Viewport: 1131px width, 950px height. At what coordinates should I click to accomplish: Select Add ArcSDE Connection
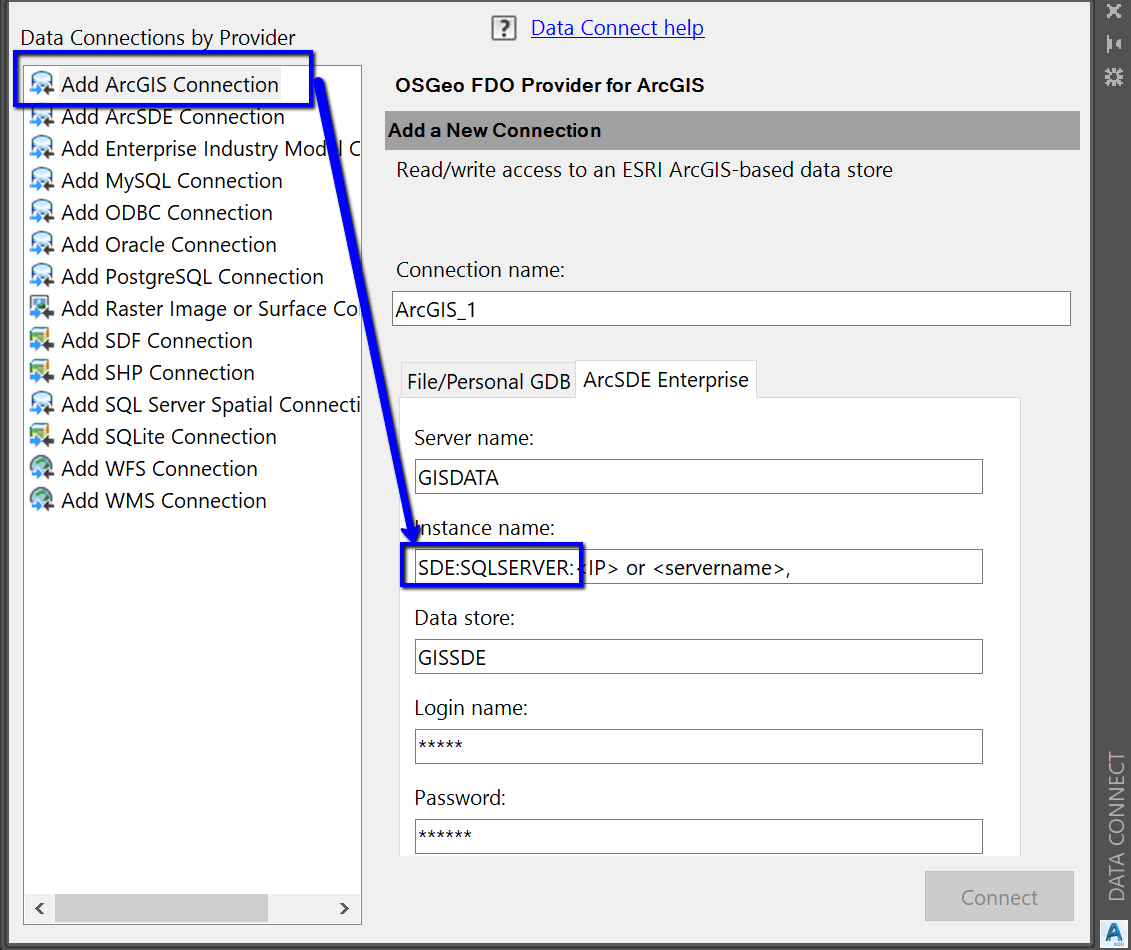[173, 116]
